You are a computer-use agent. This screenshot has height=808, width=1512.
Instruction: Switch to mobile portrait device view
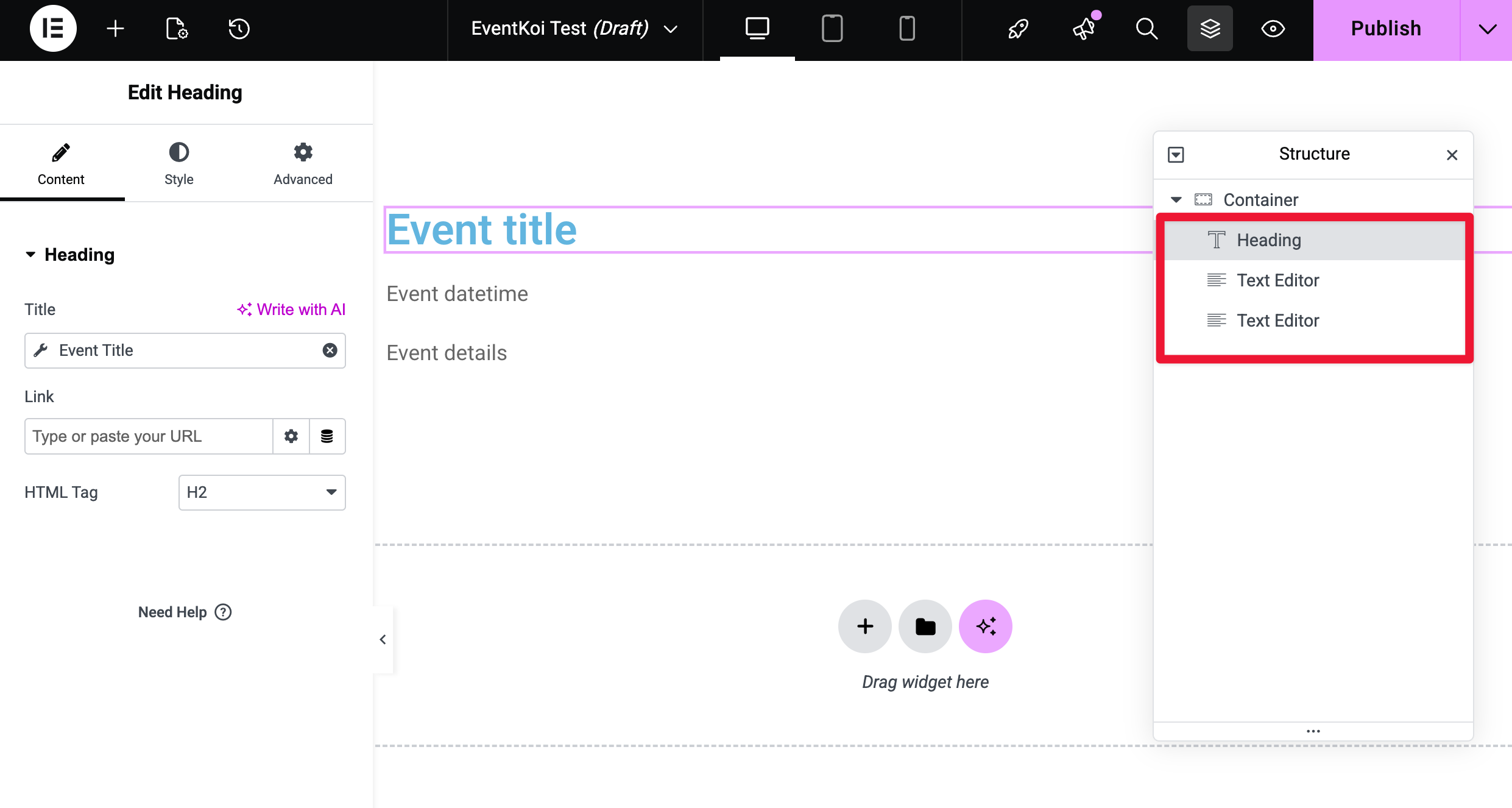(907, 29)
